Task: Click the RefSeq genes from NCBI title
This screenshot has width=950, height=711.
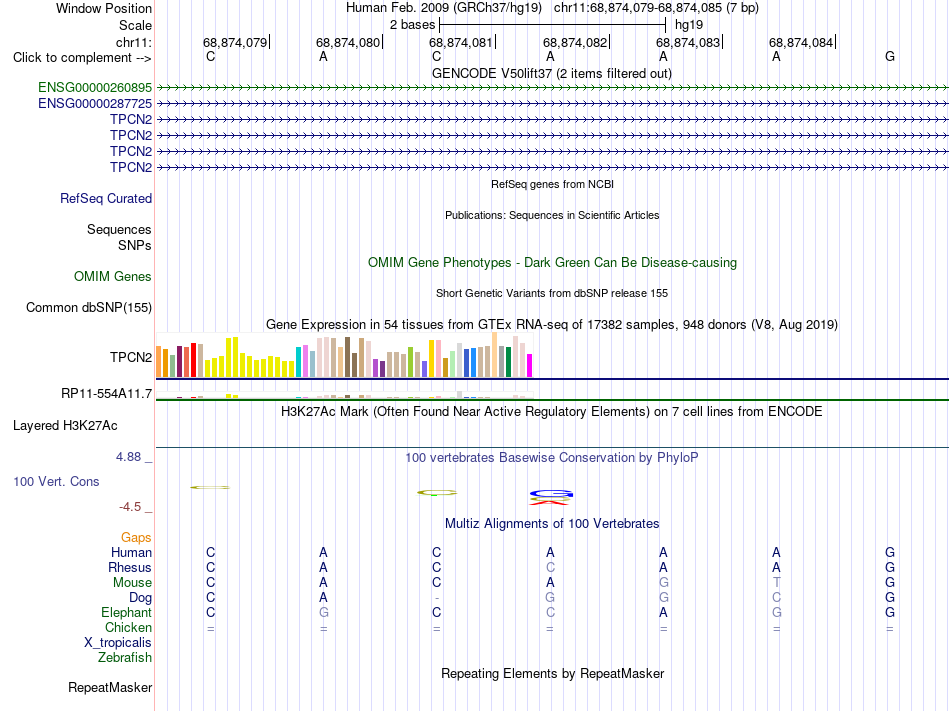Action: click(552, 184)
